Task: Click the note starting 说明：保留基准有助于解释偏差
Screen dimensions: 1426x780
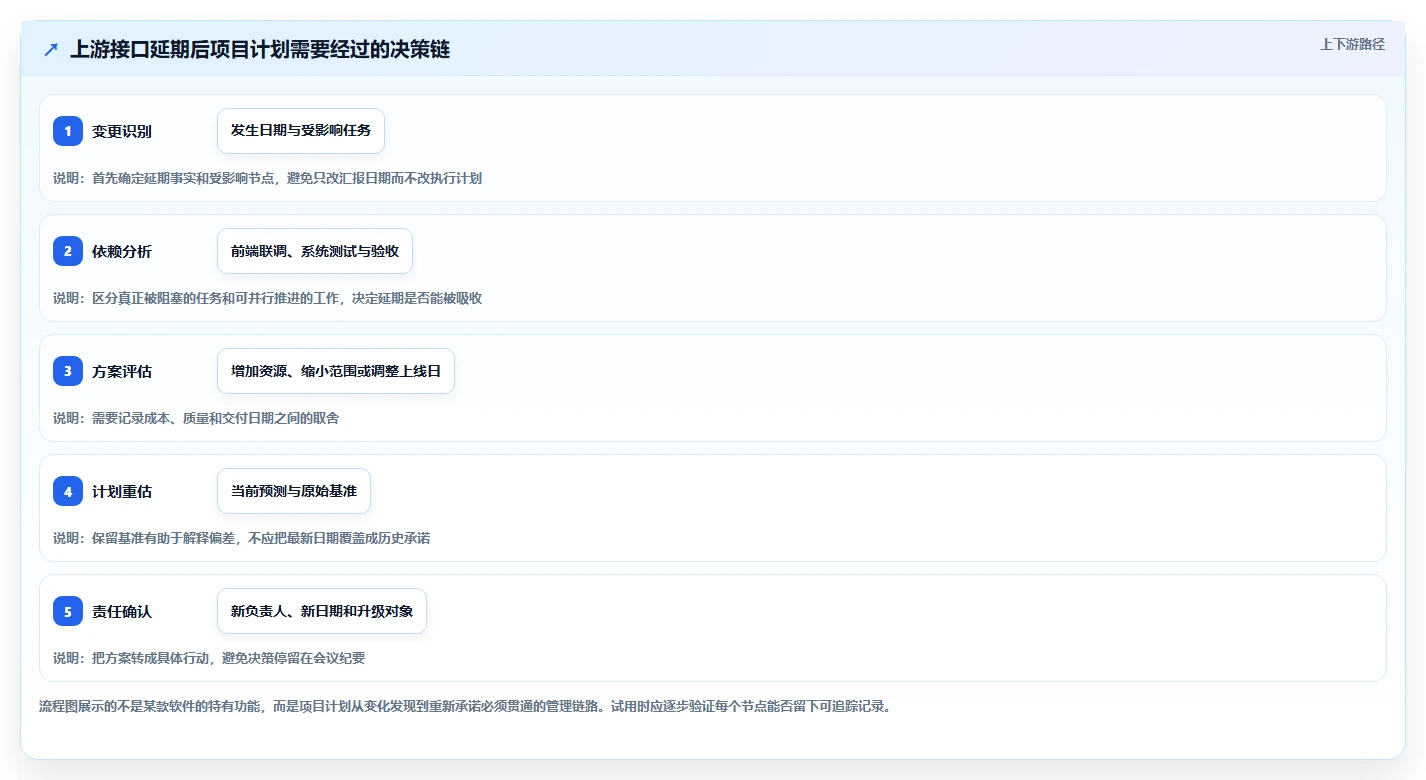Action: click(x=242, y=538)
